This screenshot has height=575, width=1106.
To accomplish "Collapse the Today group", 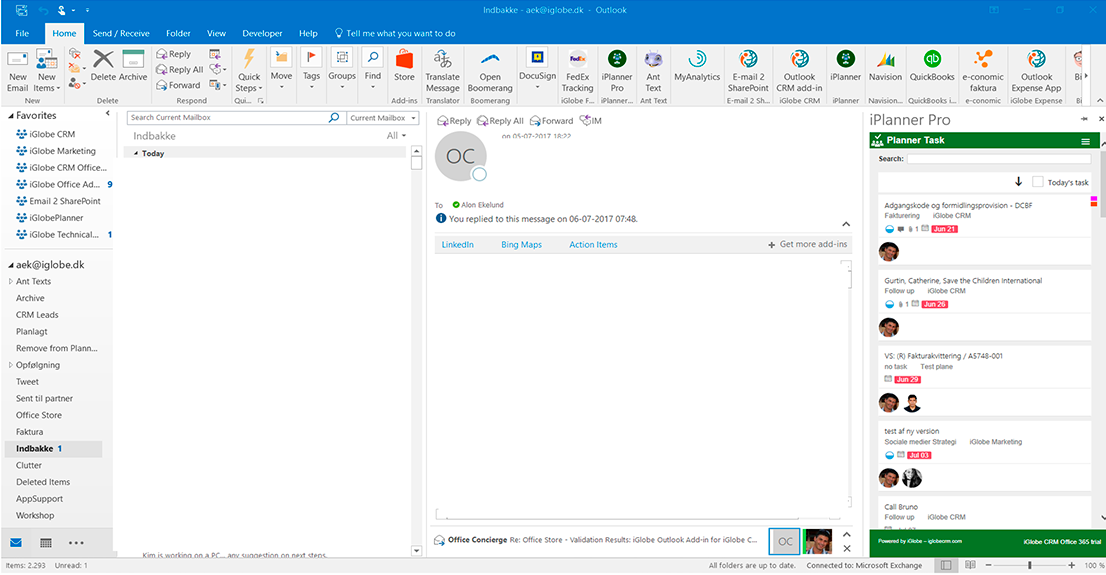I will pyautogui.click(x=136, y=153).
